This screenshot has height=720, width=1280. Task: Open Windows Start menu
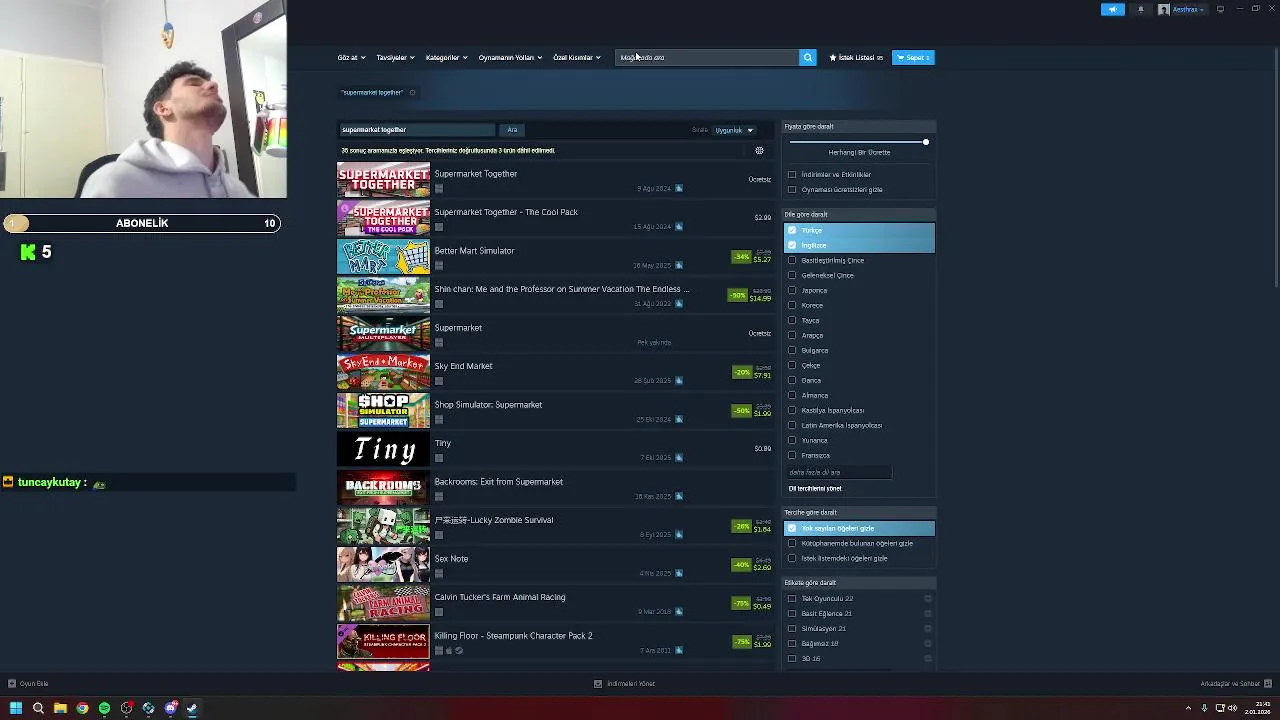[x=16, y=708]
